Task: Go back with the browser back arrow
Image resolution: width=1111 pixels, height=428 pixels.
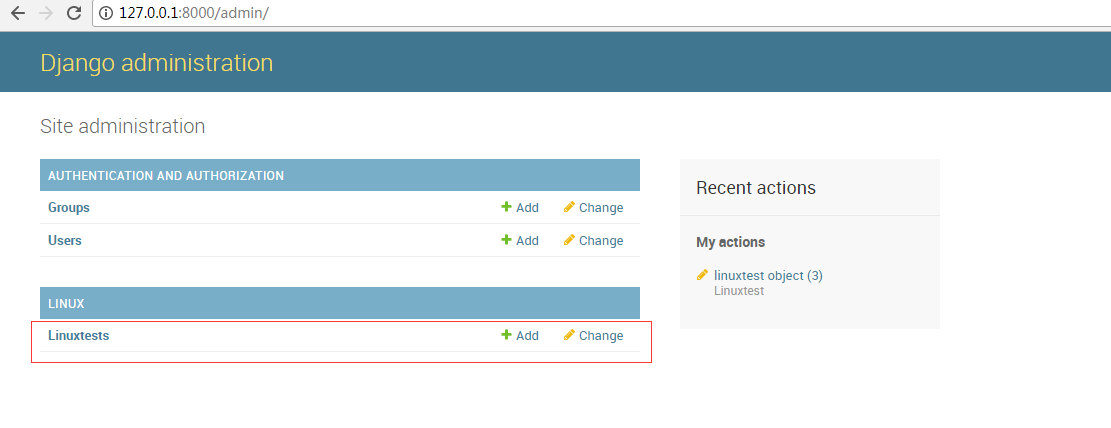Action: [x=18, y=13]
